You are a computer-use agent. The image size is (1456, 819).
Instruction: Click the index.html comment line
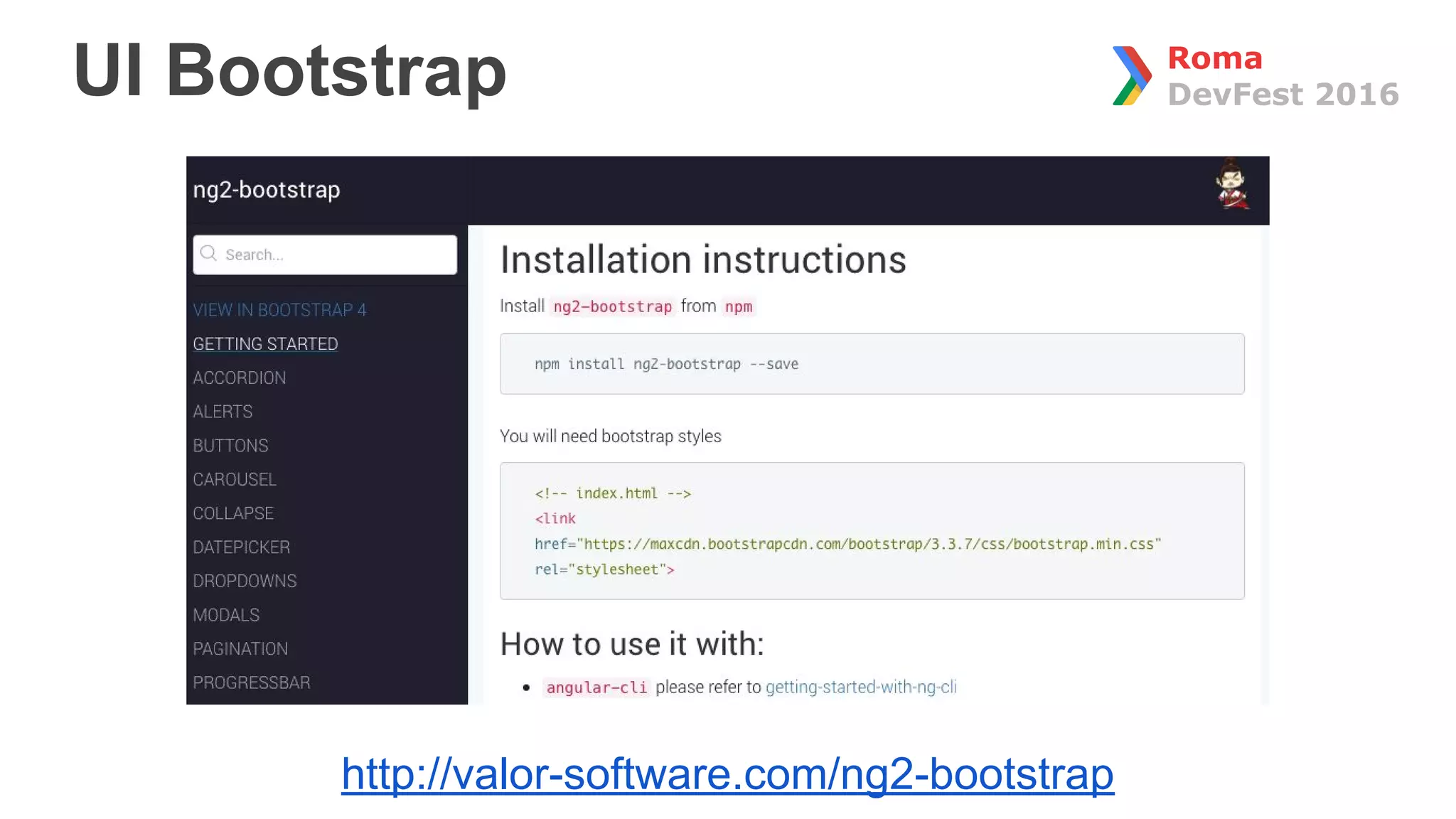coord(613,493)
